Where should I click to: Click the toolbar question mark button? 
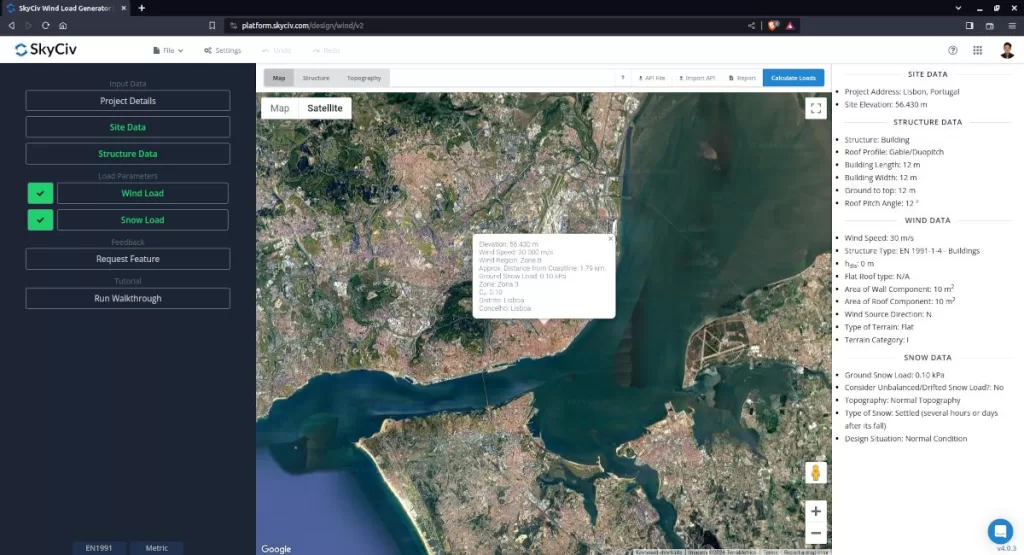622,78
